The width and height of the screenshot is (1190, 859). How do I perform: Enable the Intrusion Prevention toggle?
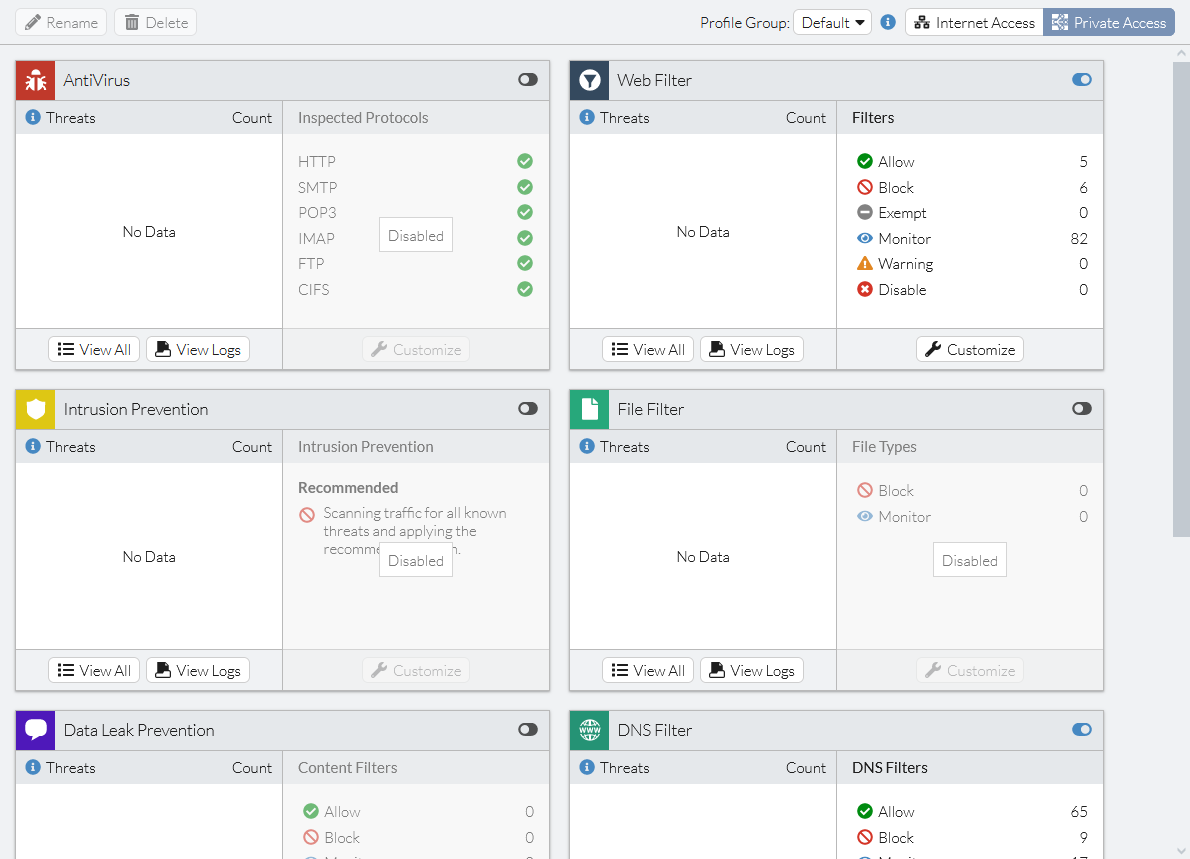(x=527, y=409)
